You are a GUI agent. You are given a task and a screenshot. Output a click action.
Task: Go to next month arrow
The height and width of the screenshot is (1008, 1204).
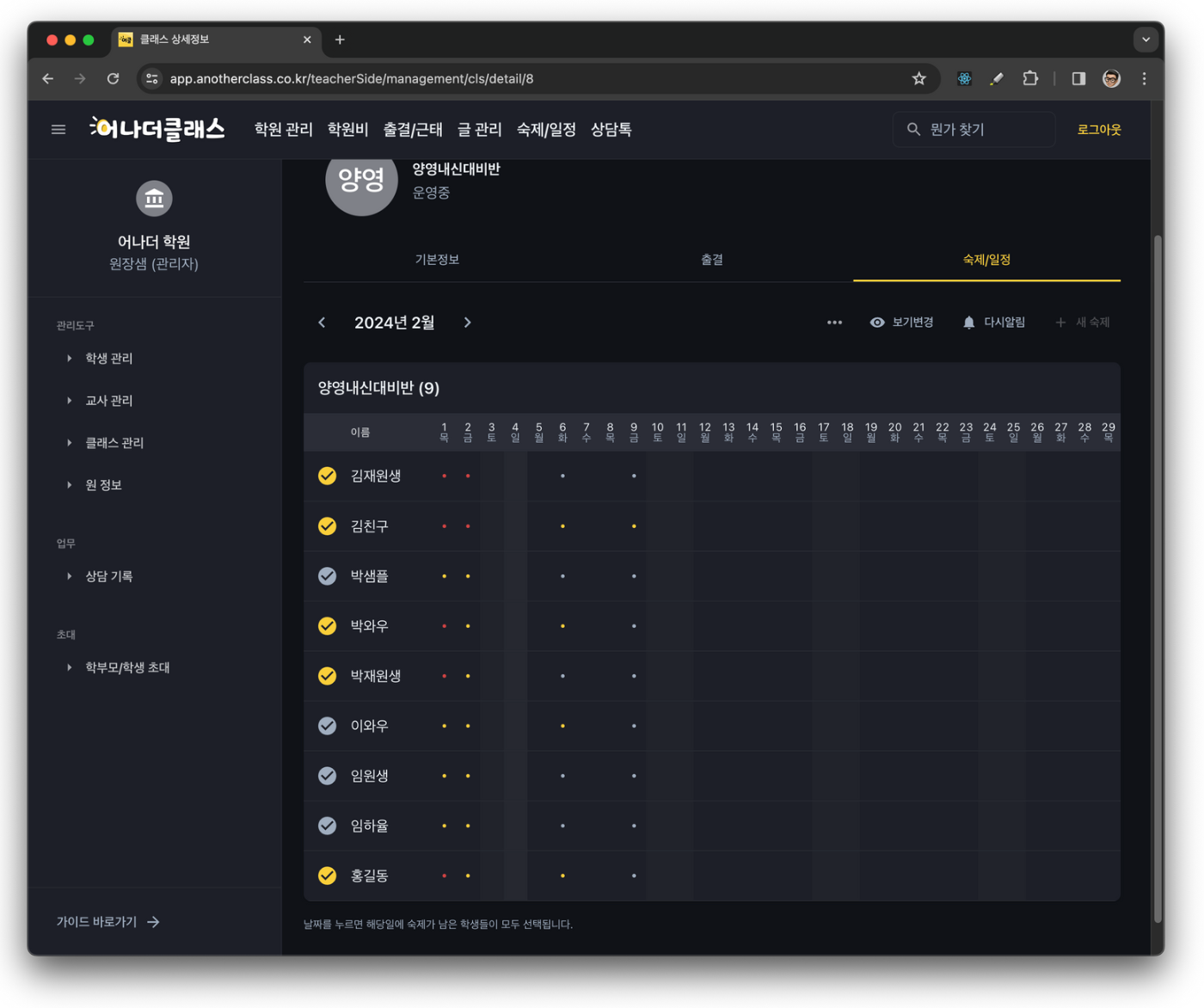pyautogui.click(x=468, y=323)
